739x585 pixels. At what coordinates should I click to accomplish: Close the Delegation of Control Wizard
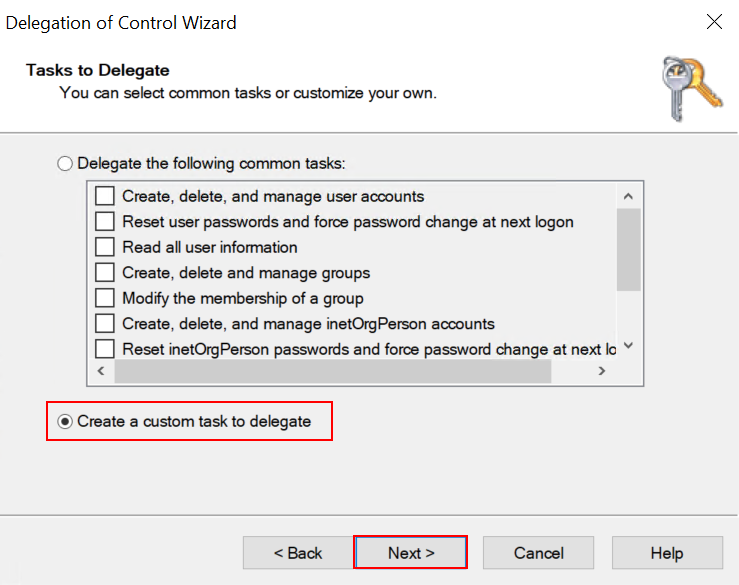click(x=714, y=22)
